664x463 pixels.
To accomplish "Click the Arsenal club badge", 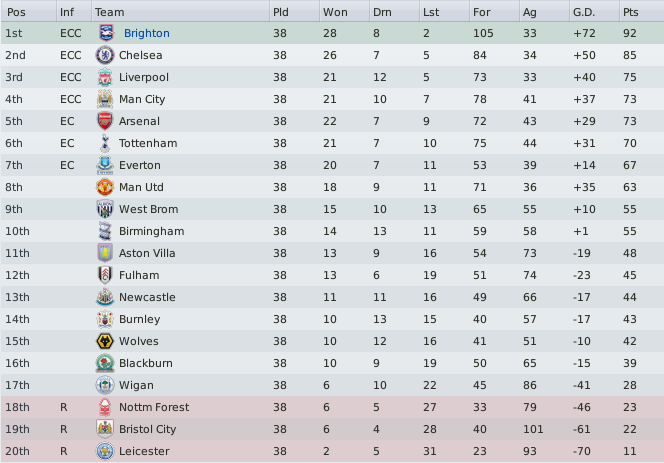I will pos(105,121).
